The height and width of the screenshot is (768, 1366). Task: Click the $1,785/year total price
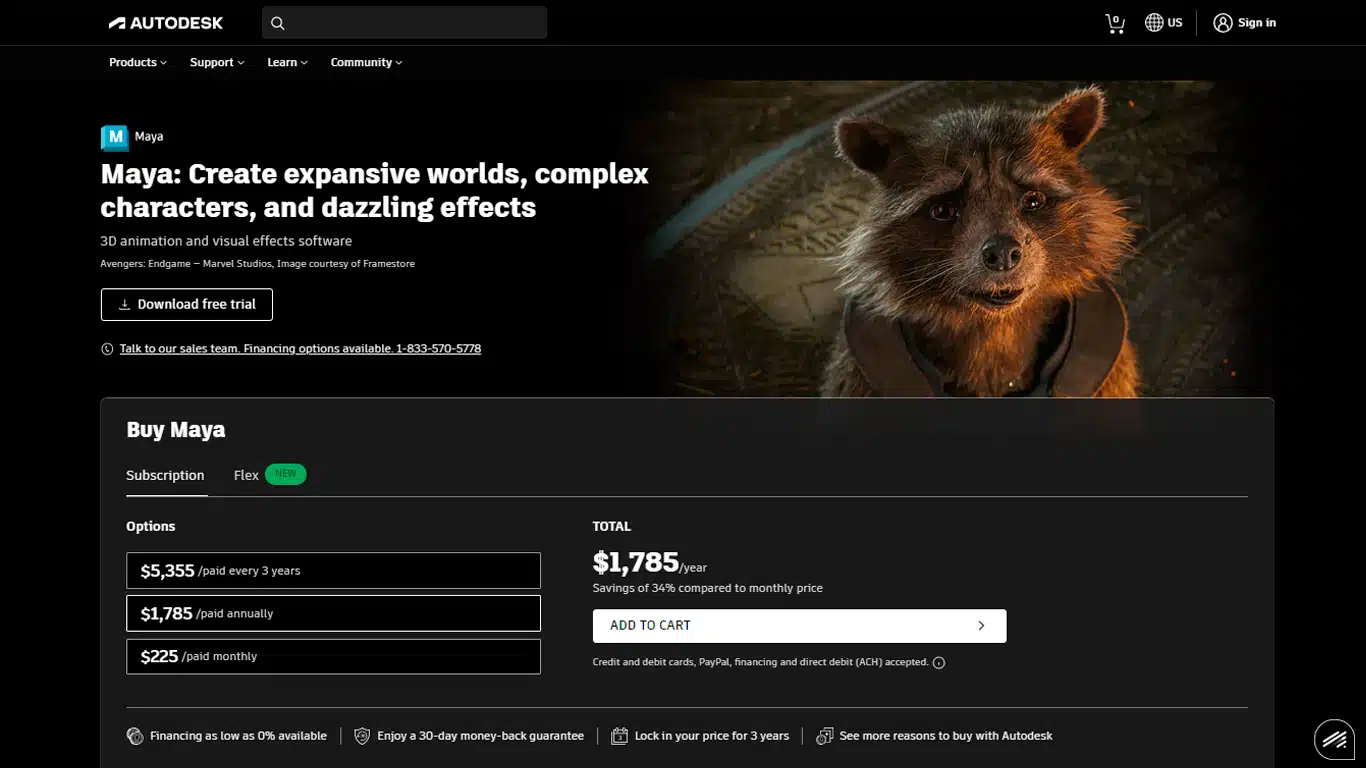coord(649,563)
